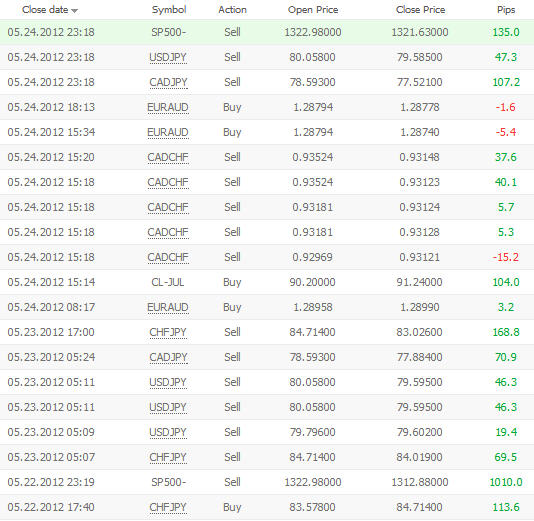Select pips value 135.0

tap(506, 32)
